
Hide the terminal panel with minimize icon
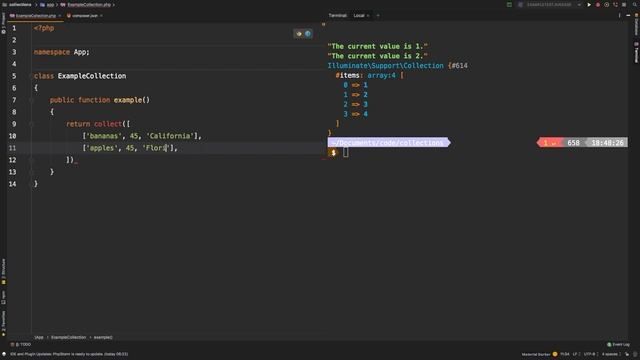click(628, 16)
